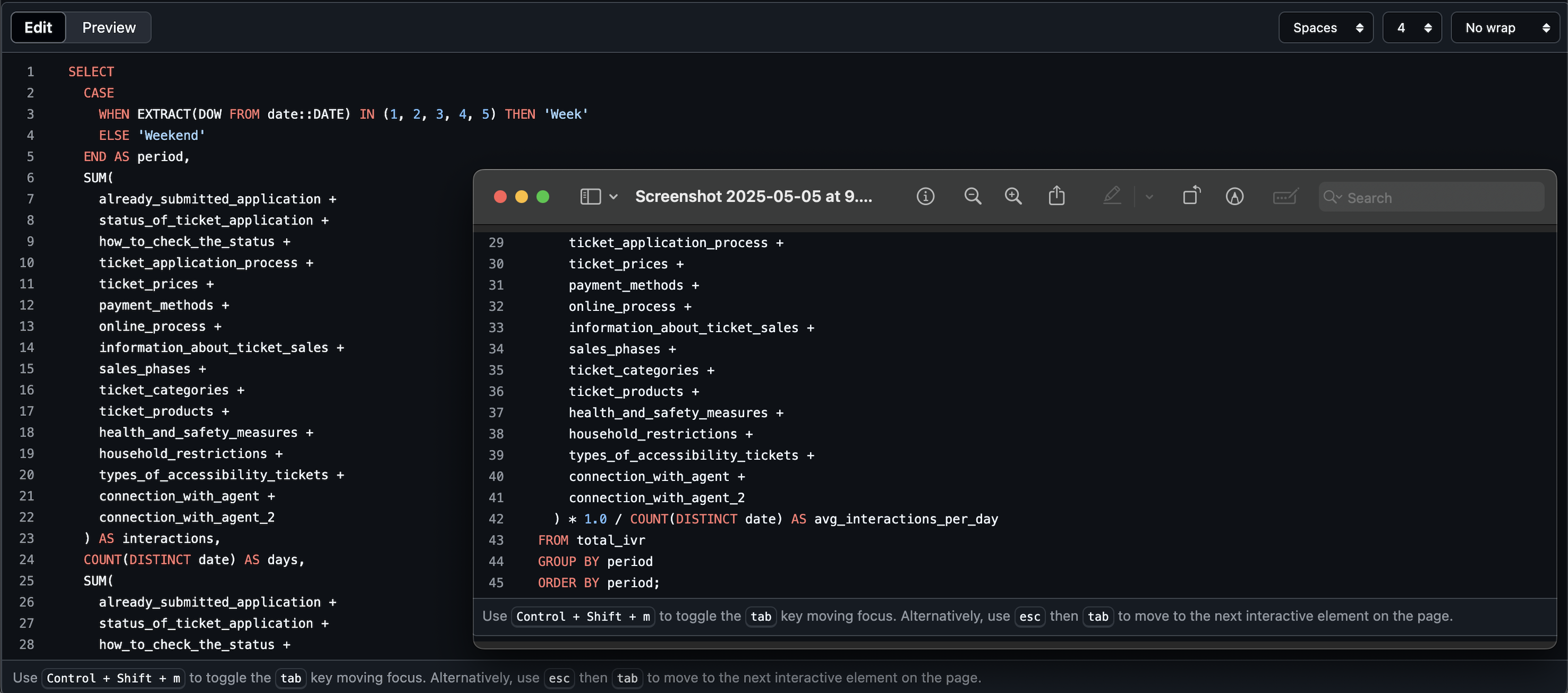Switch to the Edit tab

38,28
